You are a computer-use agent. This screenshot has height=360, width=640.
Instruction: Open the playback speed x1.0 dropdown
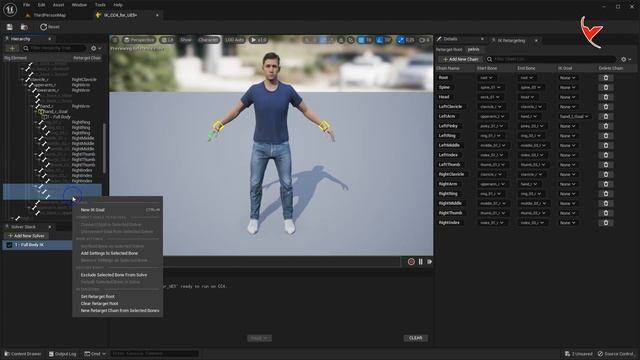258,40
